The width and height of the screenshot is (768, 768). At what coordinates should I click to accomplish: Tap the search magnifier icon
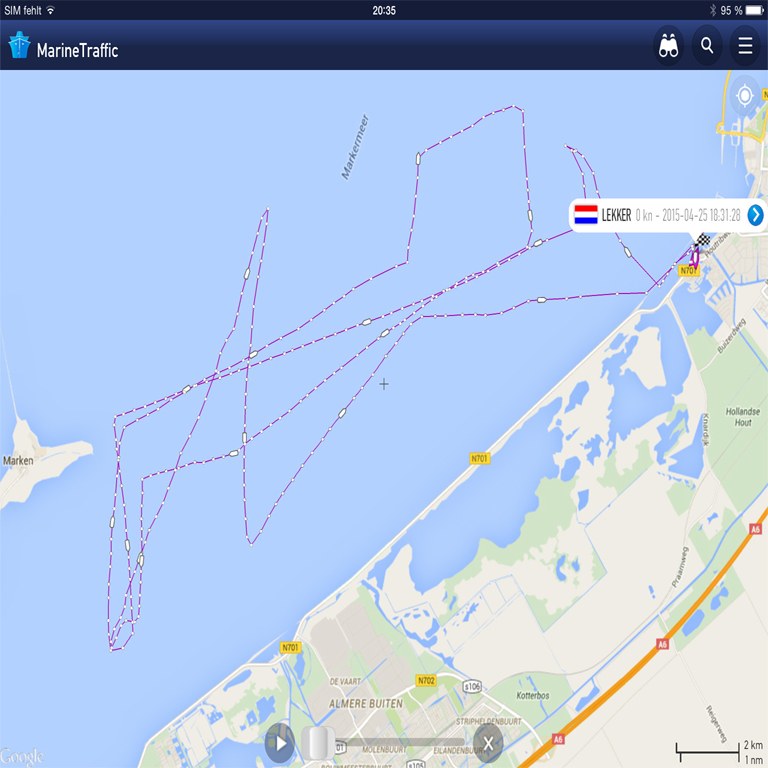point(707,46)
